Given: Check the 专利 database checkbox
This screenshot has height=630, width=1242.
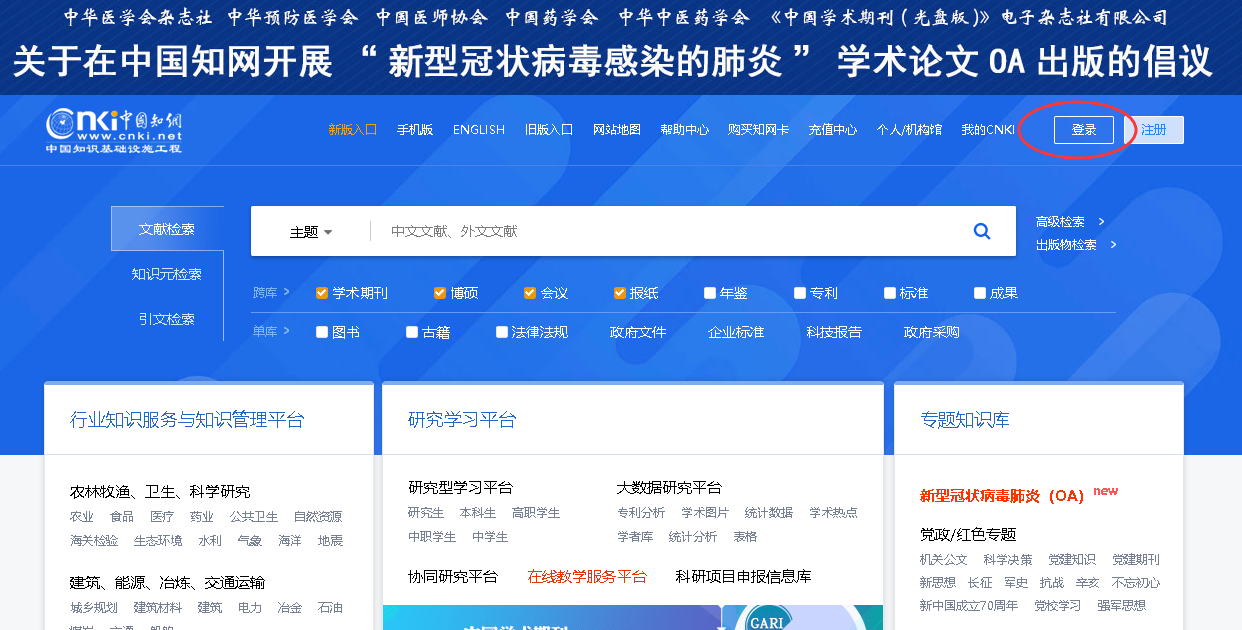Looking at the screenshot, I should click(800, 293).
